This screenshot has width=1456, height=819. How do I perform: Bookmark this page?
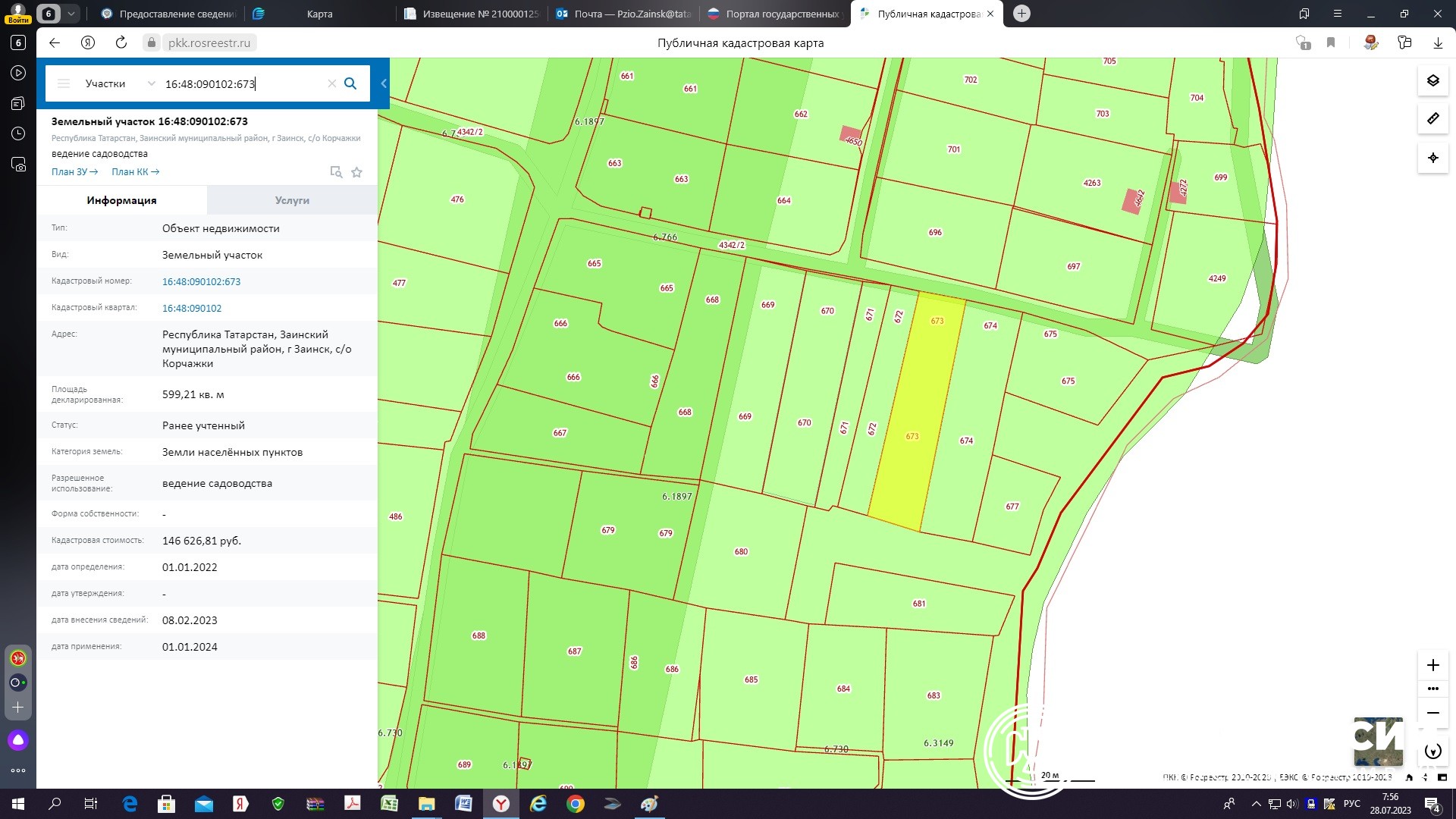(1331, 42)
